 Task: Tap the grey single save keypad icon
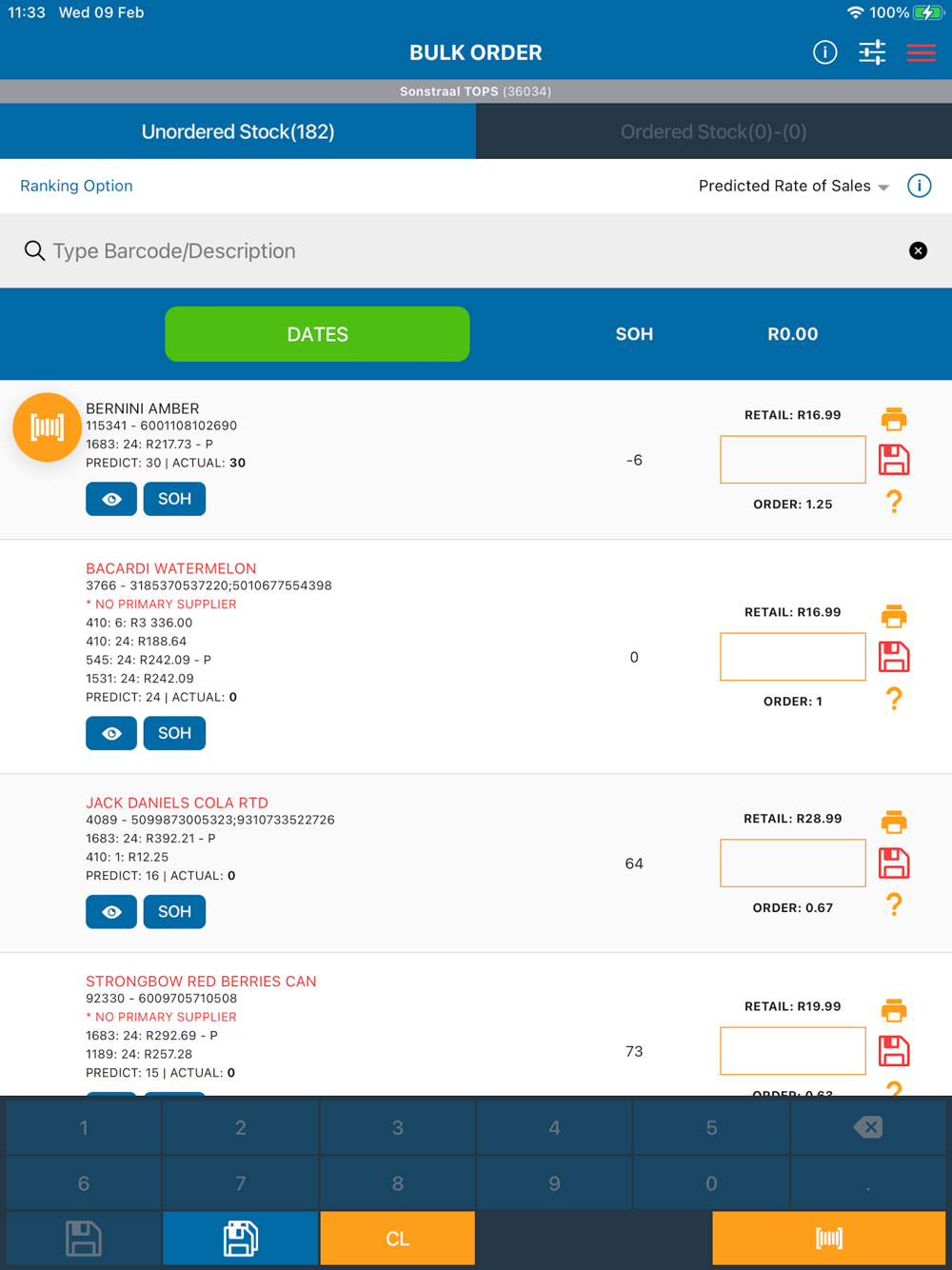click(84, 1239)
